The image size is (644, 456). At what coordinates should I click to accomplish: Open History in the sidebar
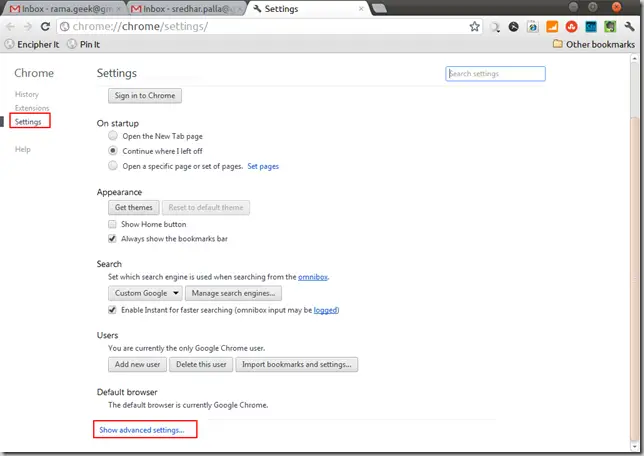(27, 94)
